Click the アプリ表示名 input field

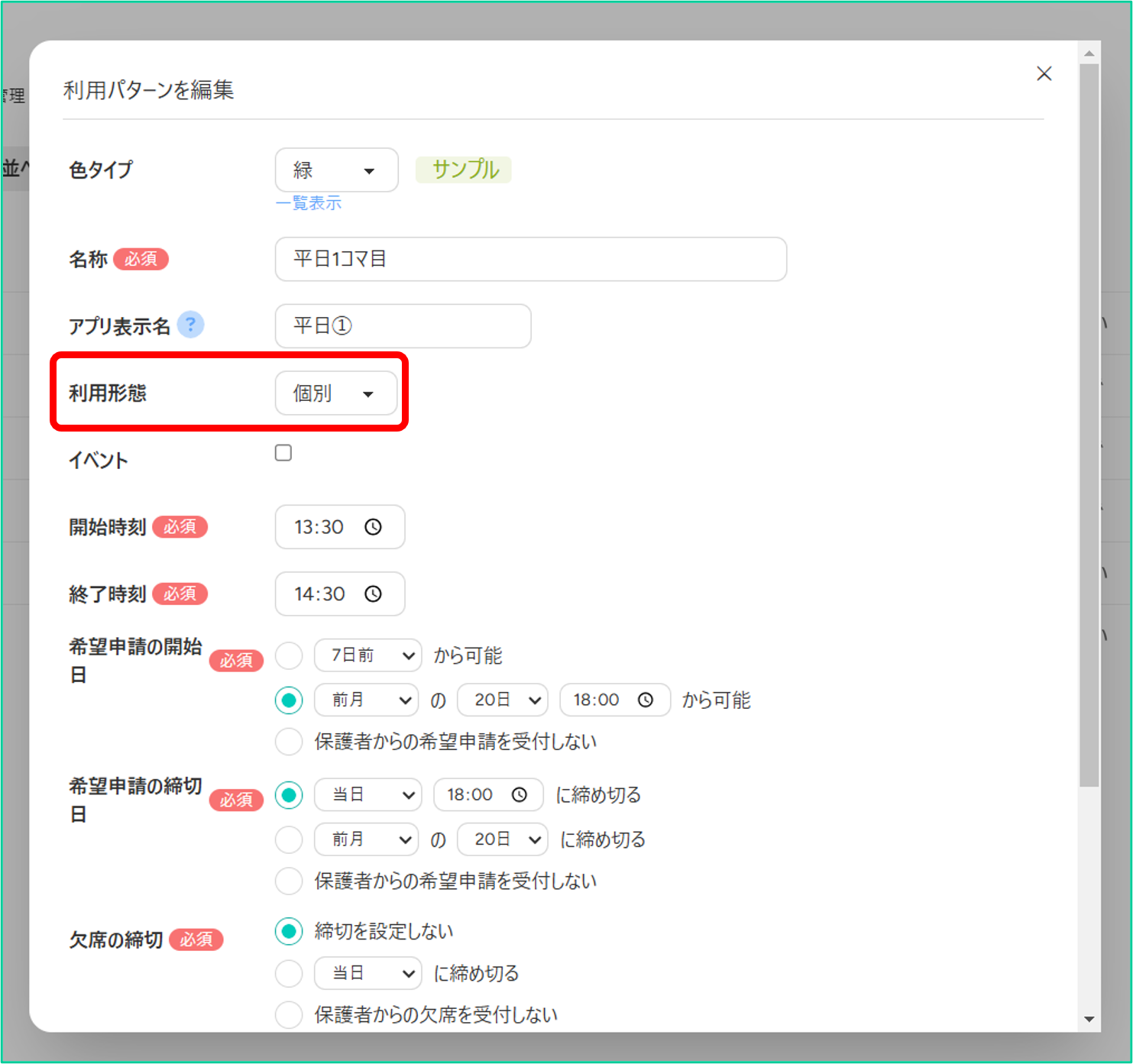point(403,326)
